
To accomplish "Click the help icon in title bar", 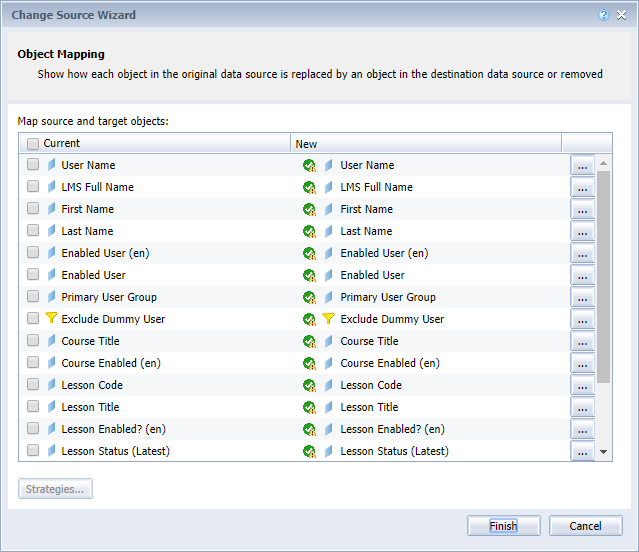I will click(603, 15).
